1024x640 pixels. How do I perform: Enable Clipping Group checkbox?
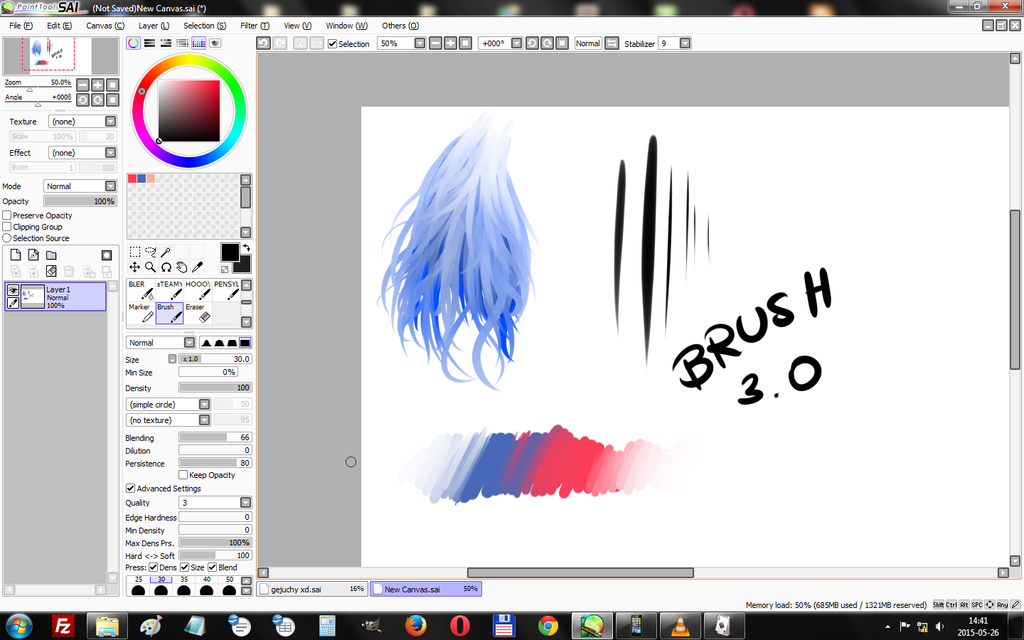(7, 227)
